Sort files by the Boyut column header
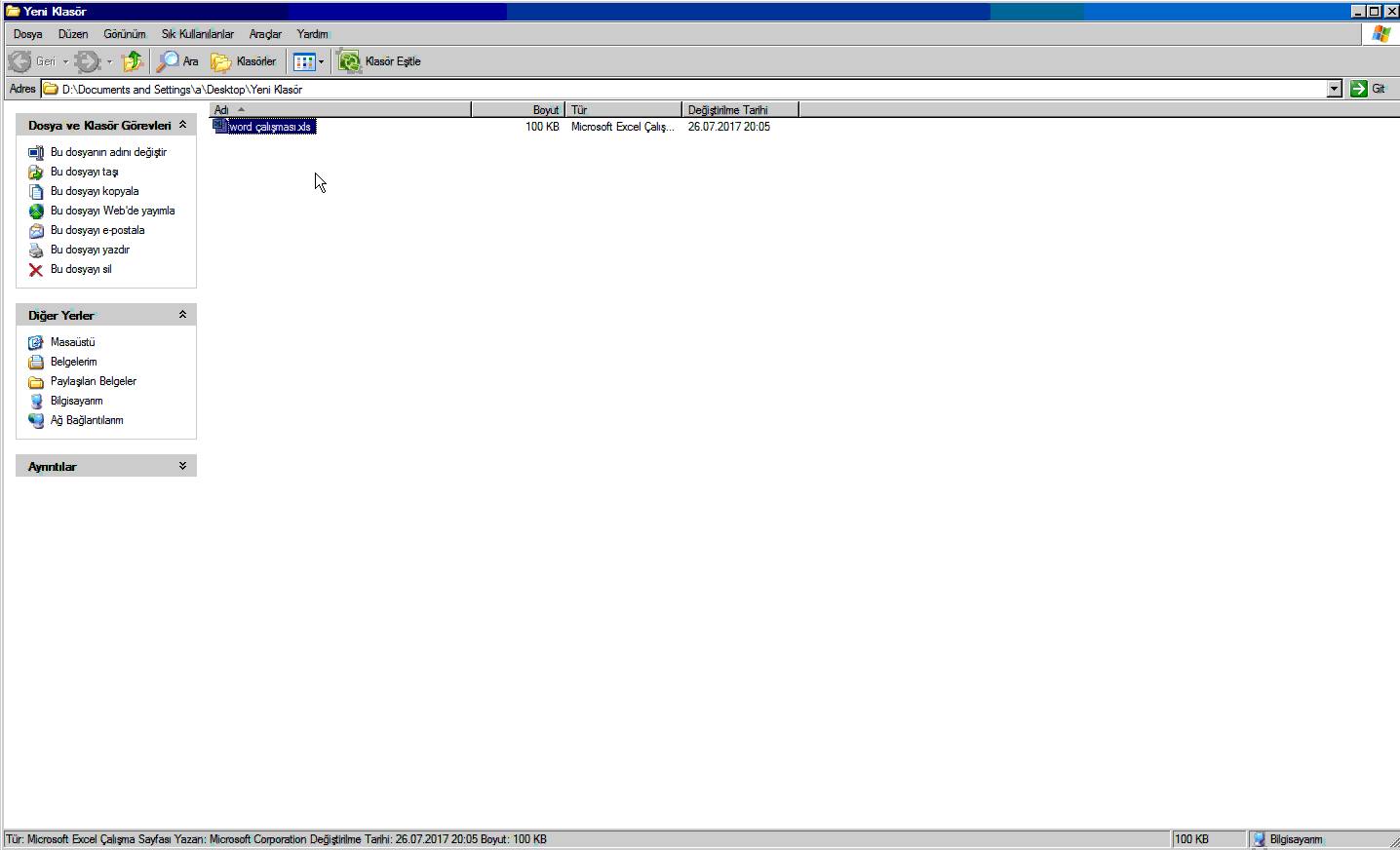The height and width of the screenshot is (850, 1400). pos(518,110)
